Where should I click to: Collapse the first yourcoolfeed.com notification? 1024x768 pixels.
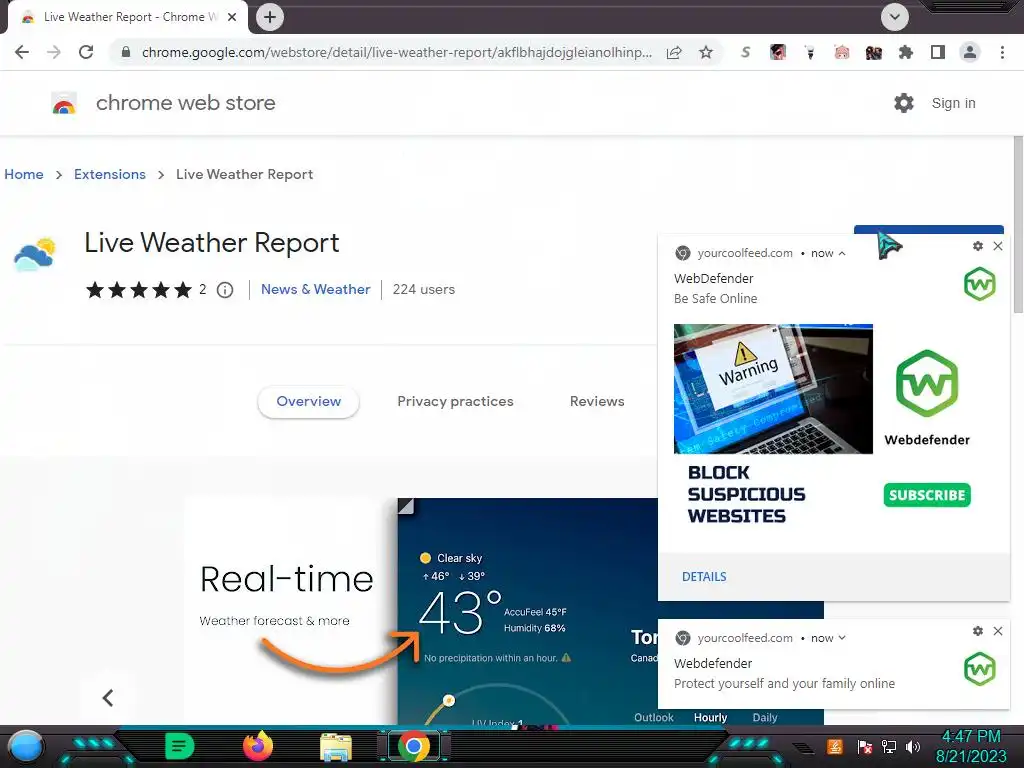click(842, 253)
